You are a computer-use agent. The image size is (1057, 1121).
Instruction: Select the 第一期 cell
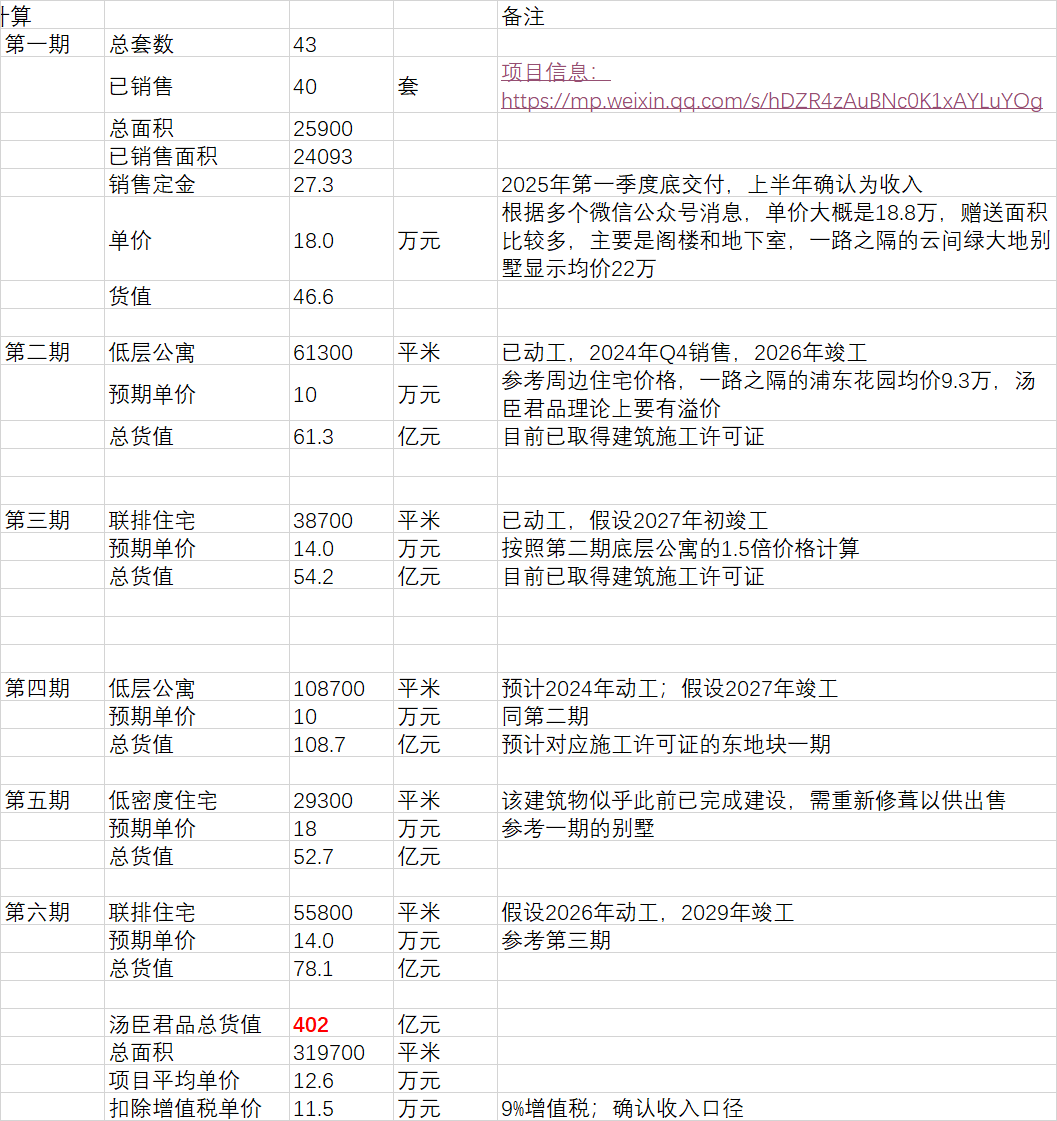point(52,44)
